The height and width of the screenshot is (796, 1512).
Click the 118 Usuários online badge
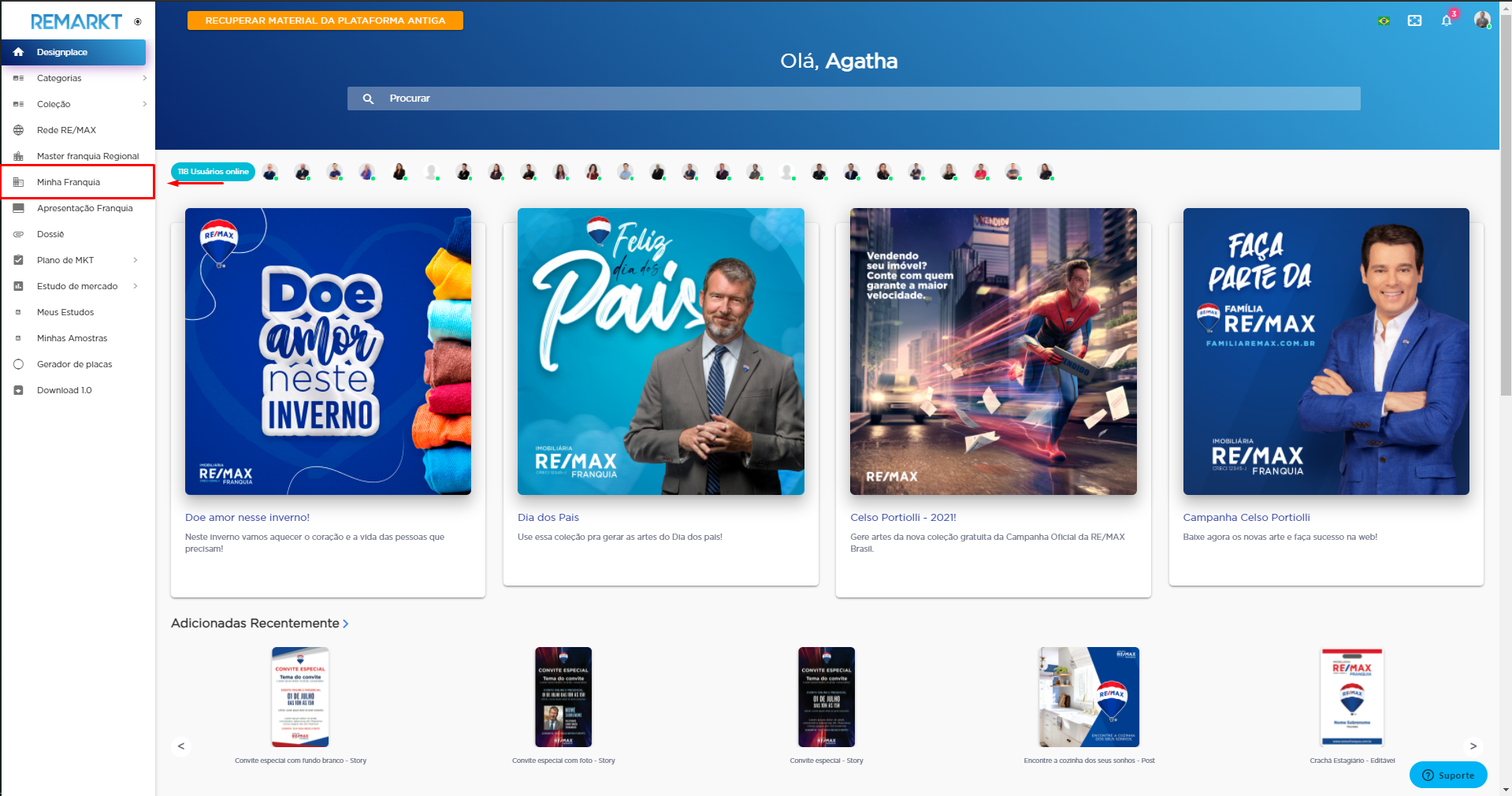[212, 171]
